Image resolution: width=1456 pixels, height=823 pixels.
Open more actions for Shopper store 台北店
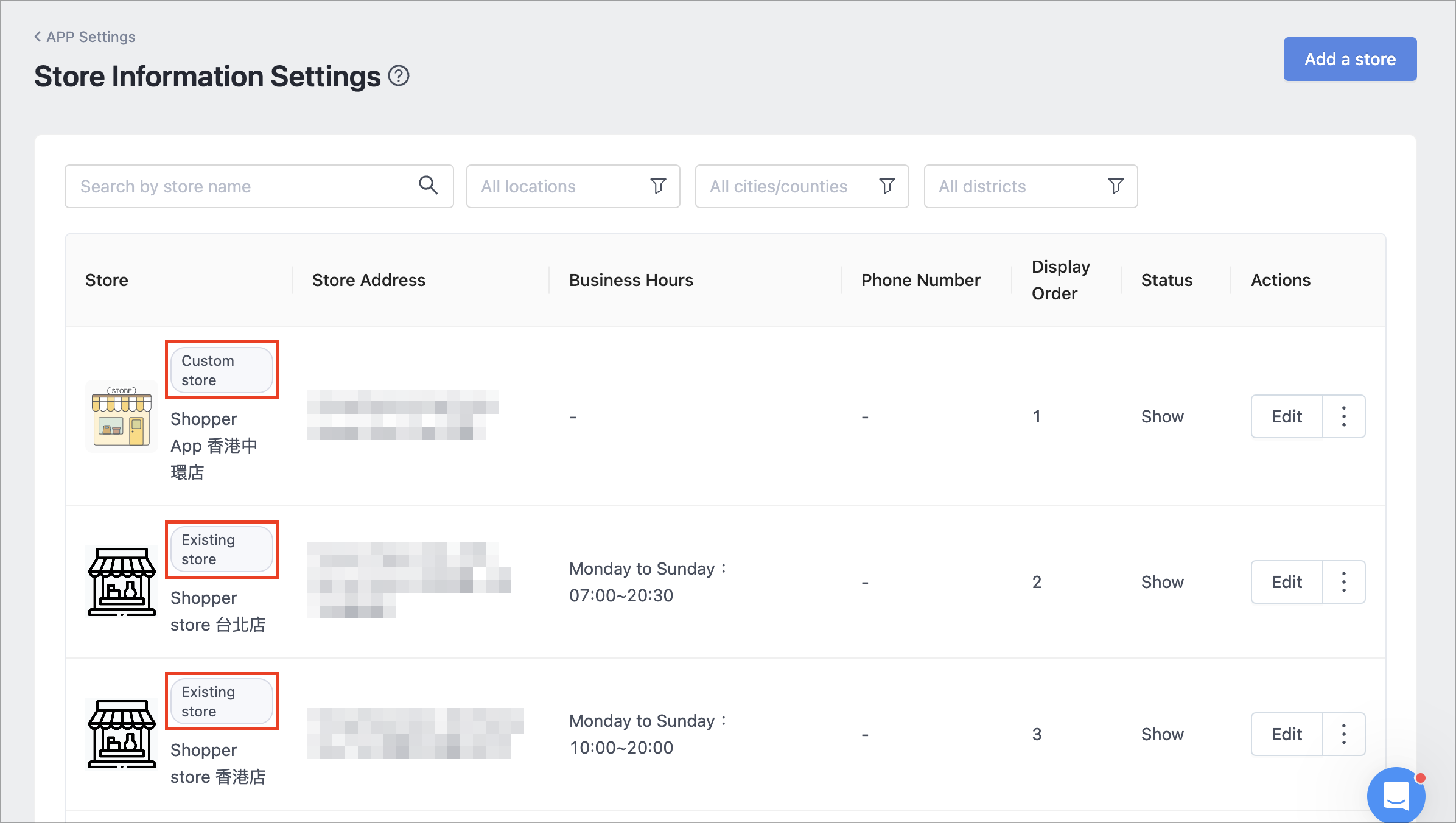coord(1344,582)
